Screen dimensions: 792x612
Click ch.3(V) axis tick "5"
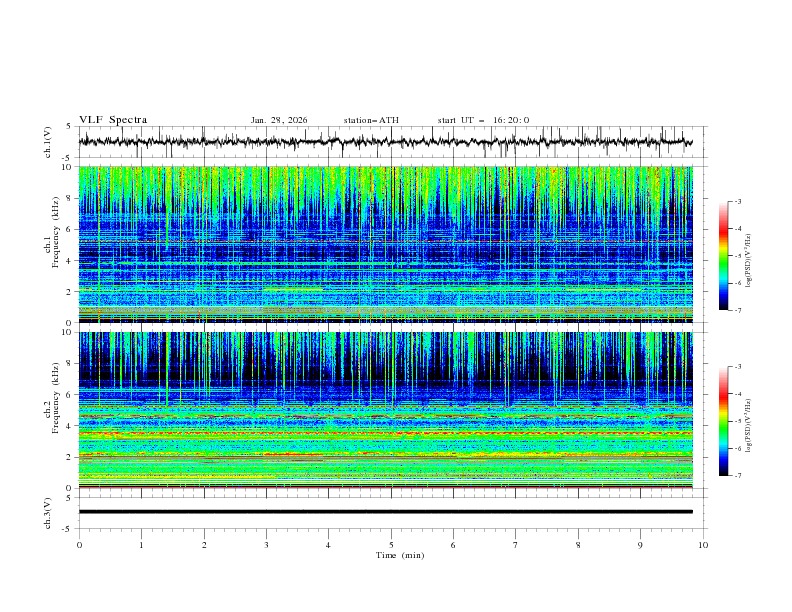69,497
